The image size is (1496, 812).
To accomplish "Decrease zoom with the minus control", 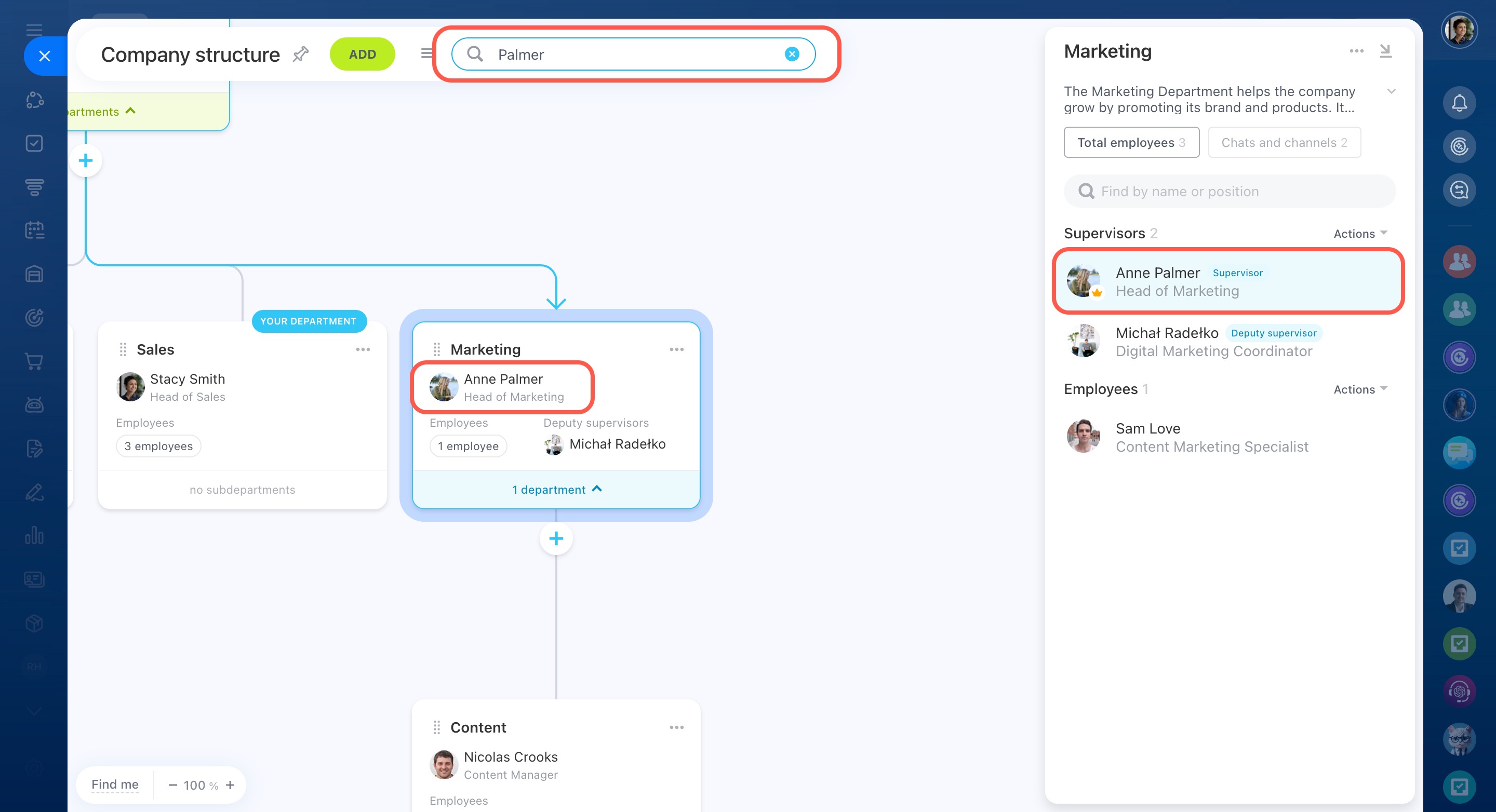I will pyautogui.click(x=172, y=784).
